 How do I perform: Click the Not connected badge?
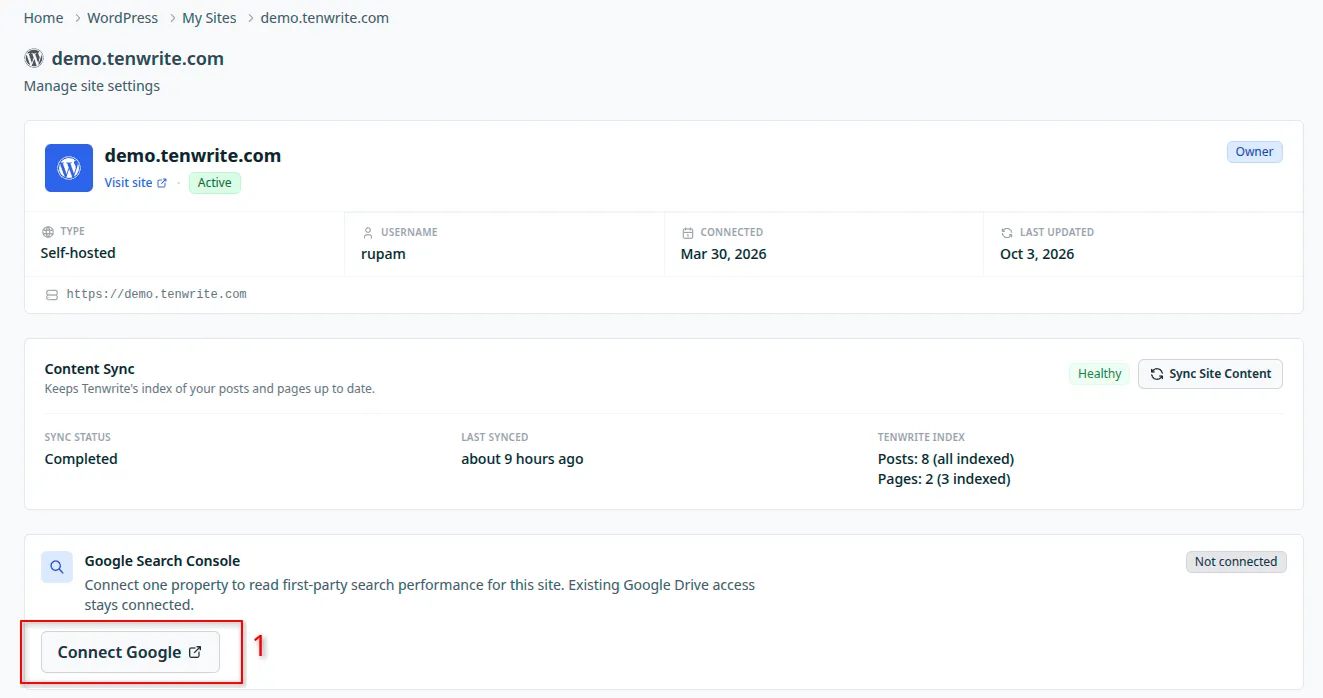click(x=1236, y=562)
